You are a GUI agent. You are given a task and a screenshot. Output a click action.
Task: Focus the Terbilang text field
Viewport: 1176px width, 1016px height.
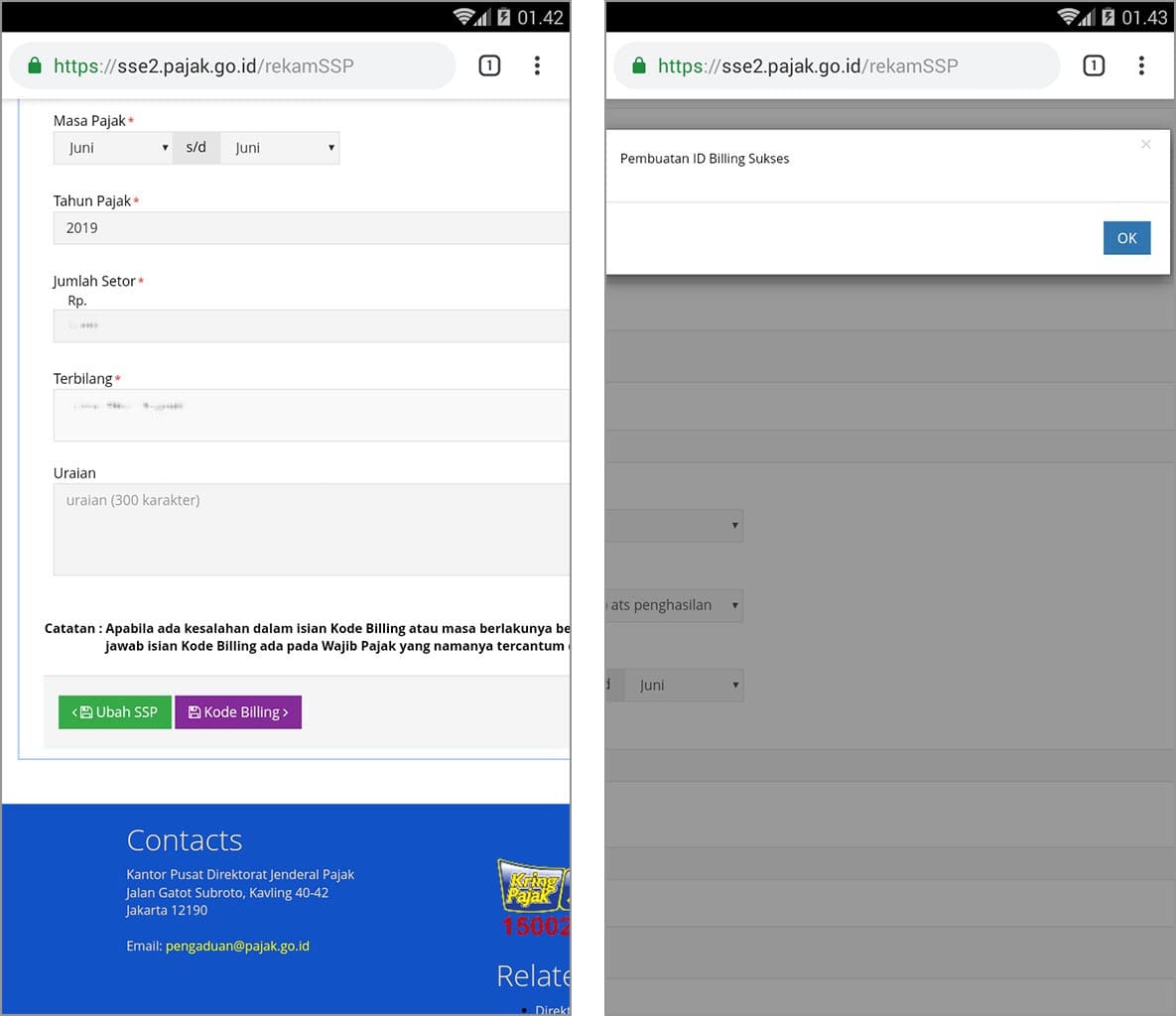click(310, 415)
